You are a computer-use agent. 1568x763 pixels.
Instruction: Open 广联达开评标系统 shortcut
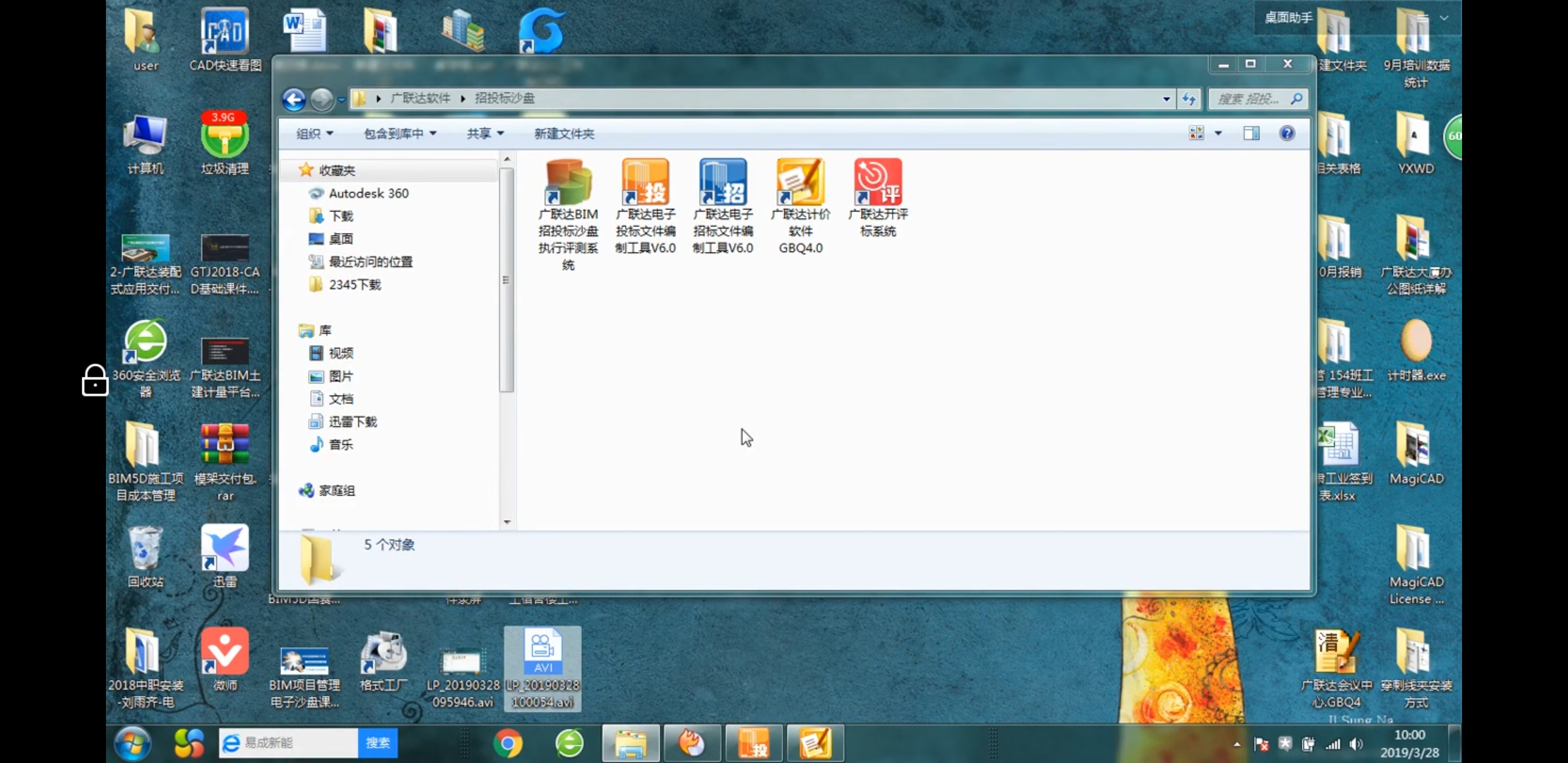[878, 198]
